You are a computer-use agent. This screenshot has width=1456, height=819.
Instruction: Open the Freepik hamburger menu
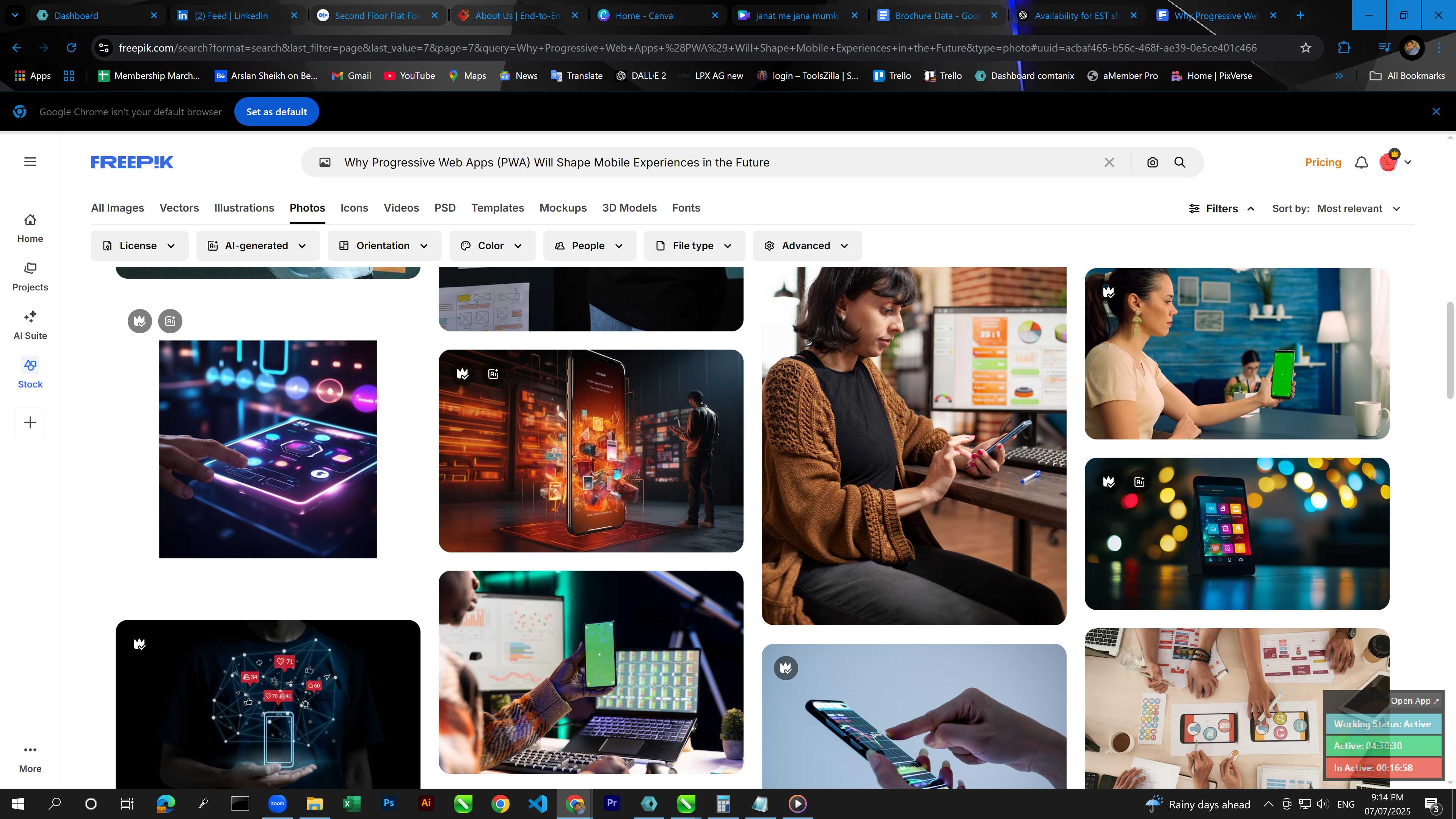(30, 162)
